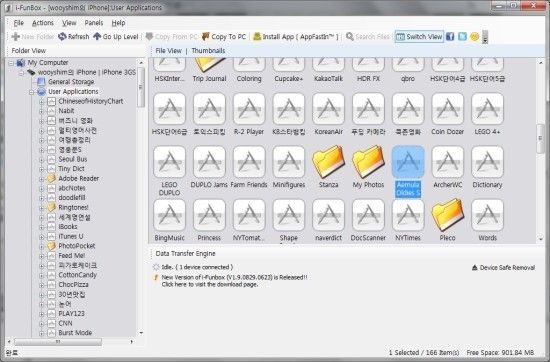Select the R-2 Player app icon
This screenshot has width=550, height=362.
pos(249,109)
